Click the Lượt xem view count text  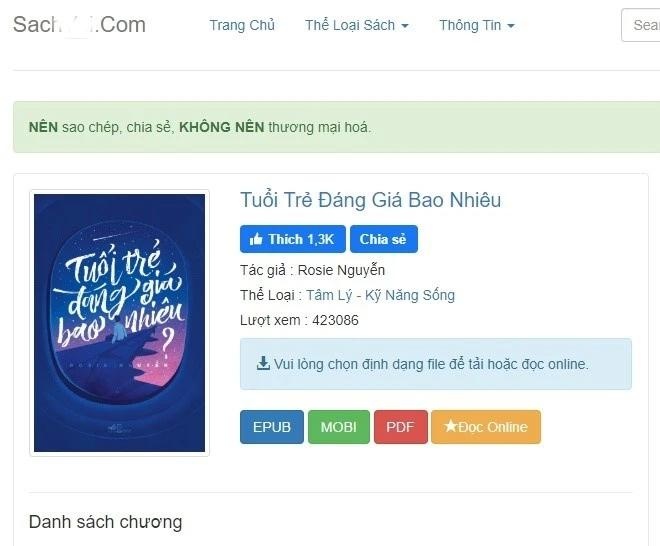point(299,320)
